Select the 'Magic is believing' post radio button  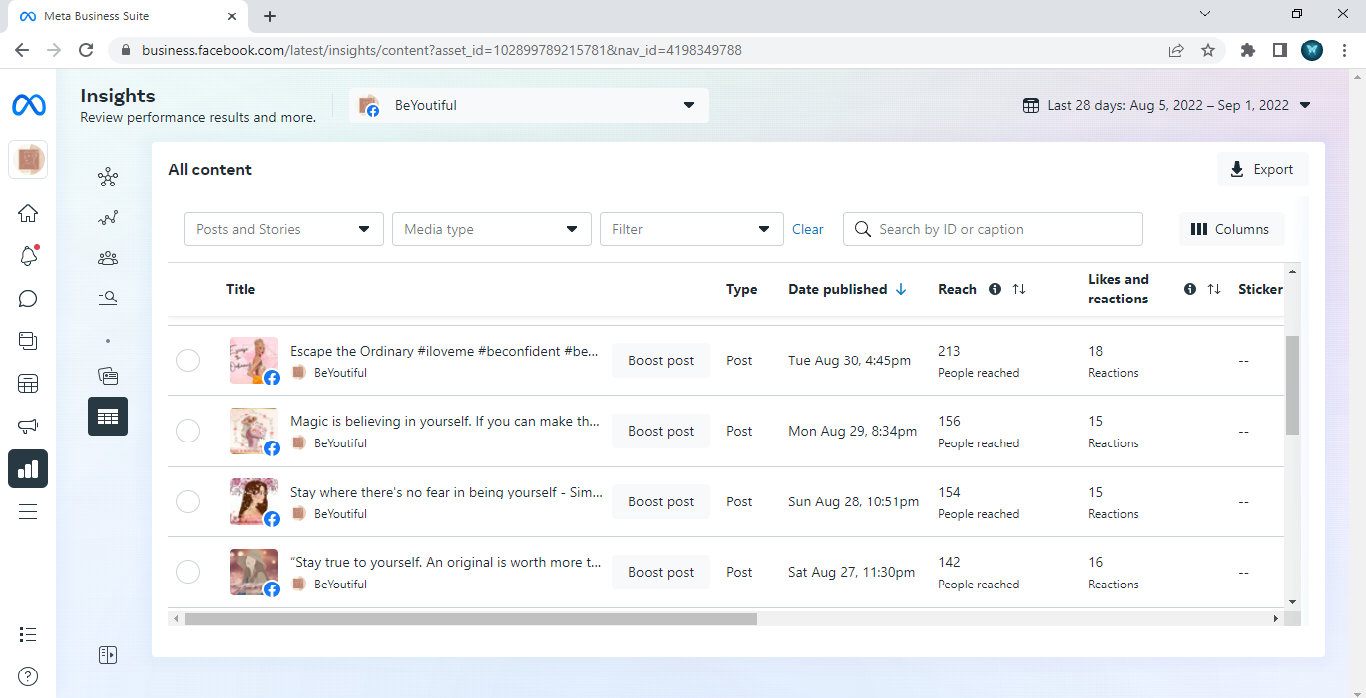click(188, 431)
